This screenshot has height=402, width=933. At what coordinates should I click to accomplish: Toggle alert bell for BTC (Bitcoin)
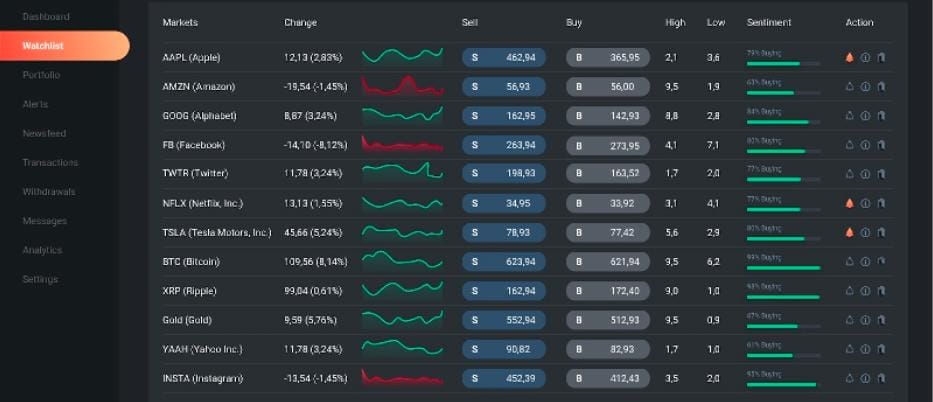tap(850, 262)
